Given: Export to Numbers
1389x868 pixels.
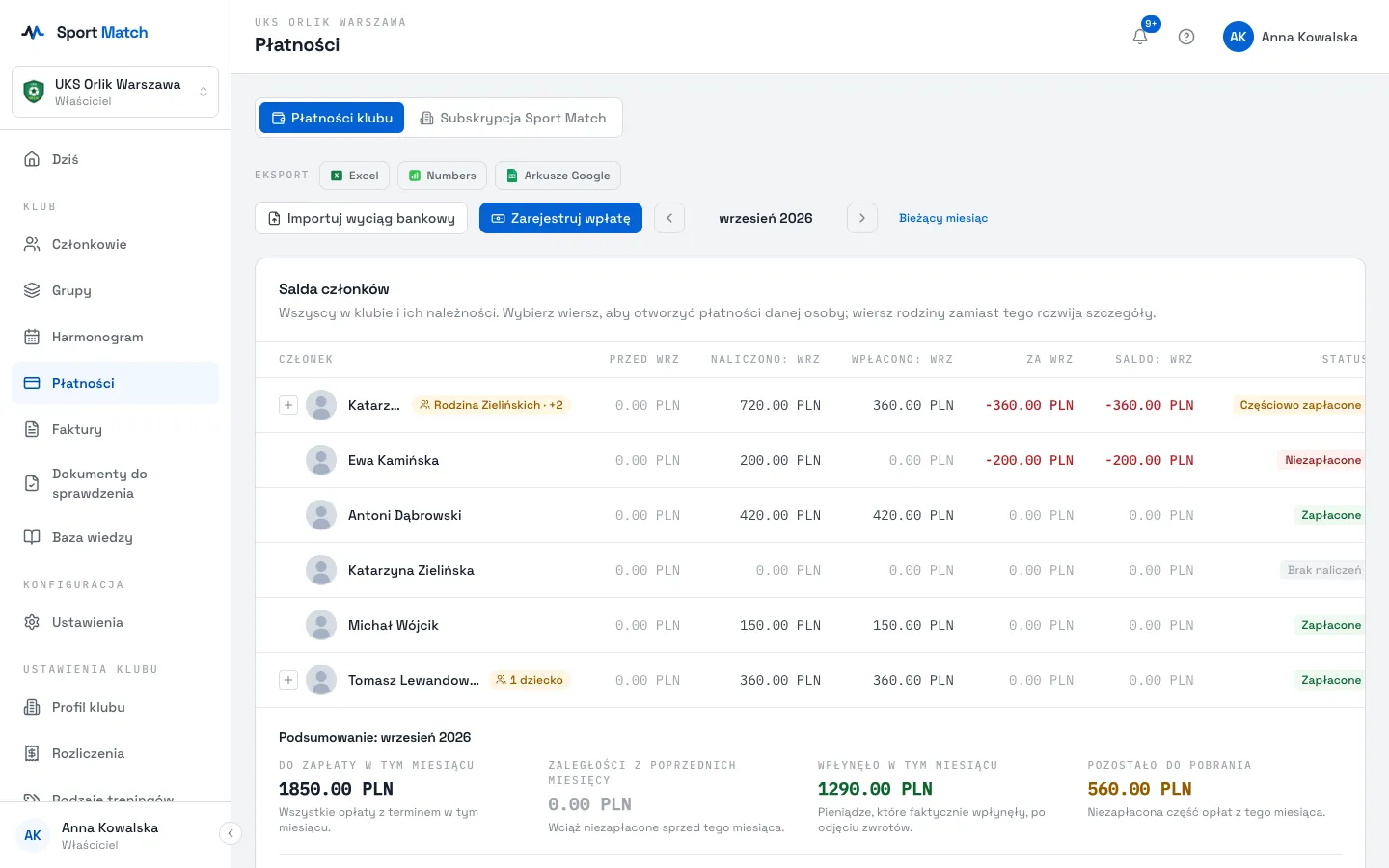Looking at the screenshot, I should (442, 176).
